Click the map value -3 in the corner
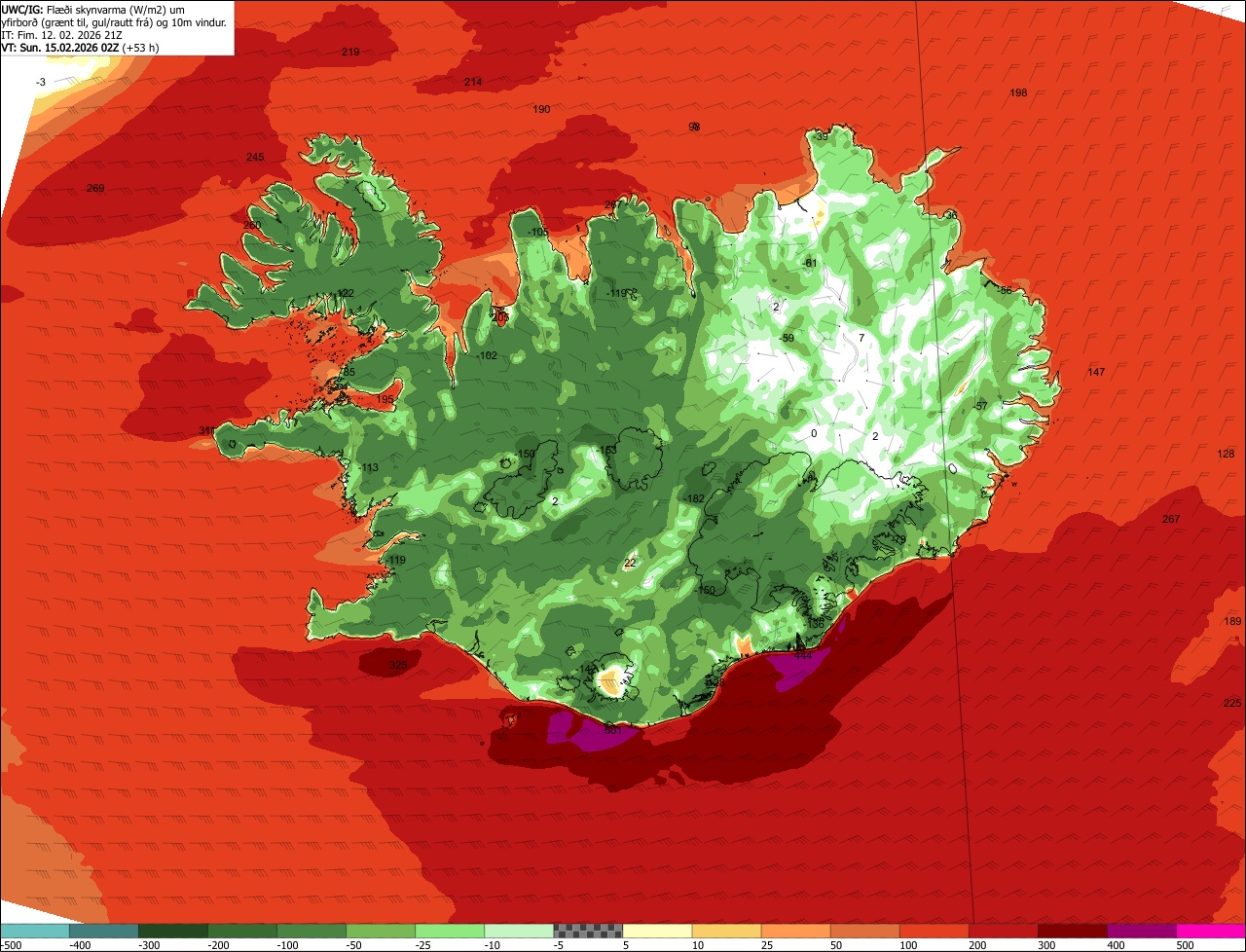The image size is (1246, 952). 41,82
